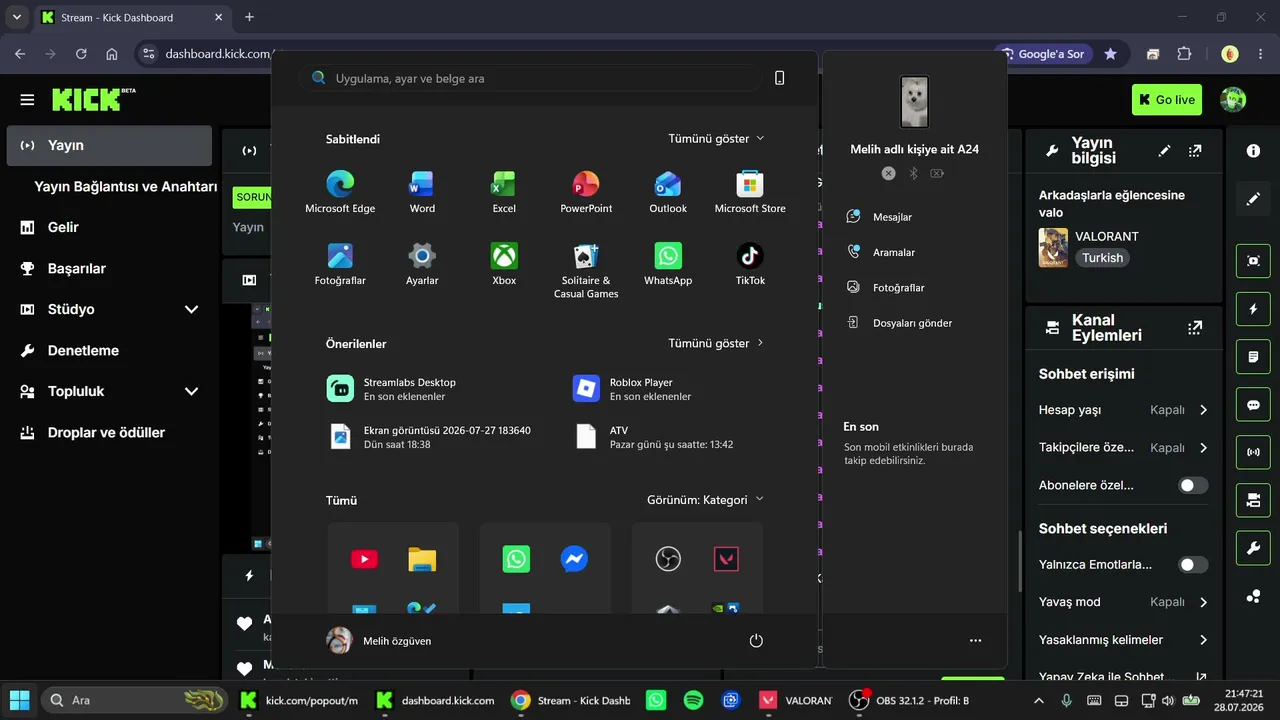Open Spotify from the taskbar
The height and width of the screenshot is (720, 1280).
pos(693,700)
